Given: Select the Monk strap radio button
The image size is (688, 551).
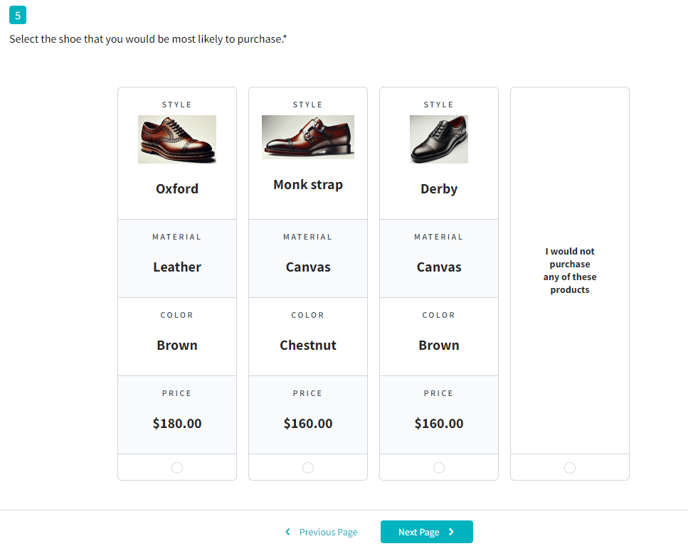Looking at the screenshot, I should click(x=308, y=468).
